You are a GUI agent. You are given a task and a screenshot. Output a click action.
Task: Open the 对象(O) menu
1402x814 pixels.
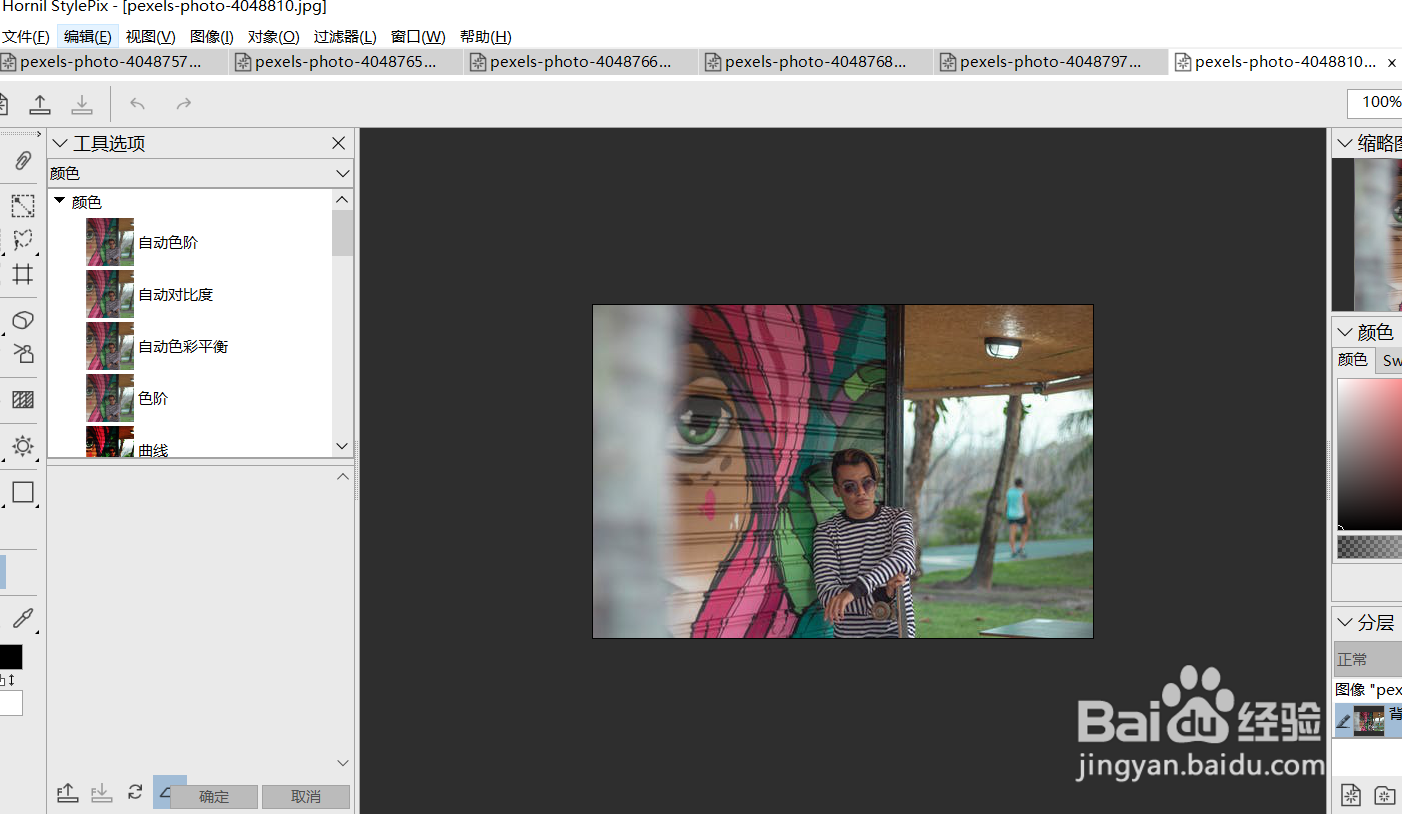pyautogui.click(x=273, y=37)
